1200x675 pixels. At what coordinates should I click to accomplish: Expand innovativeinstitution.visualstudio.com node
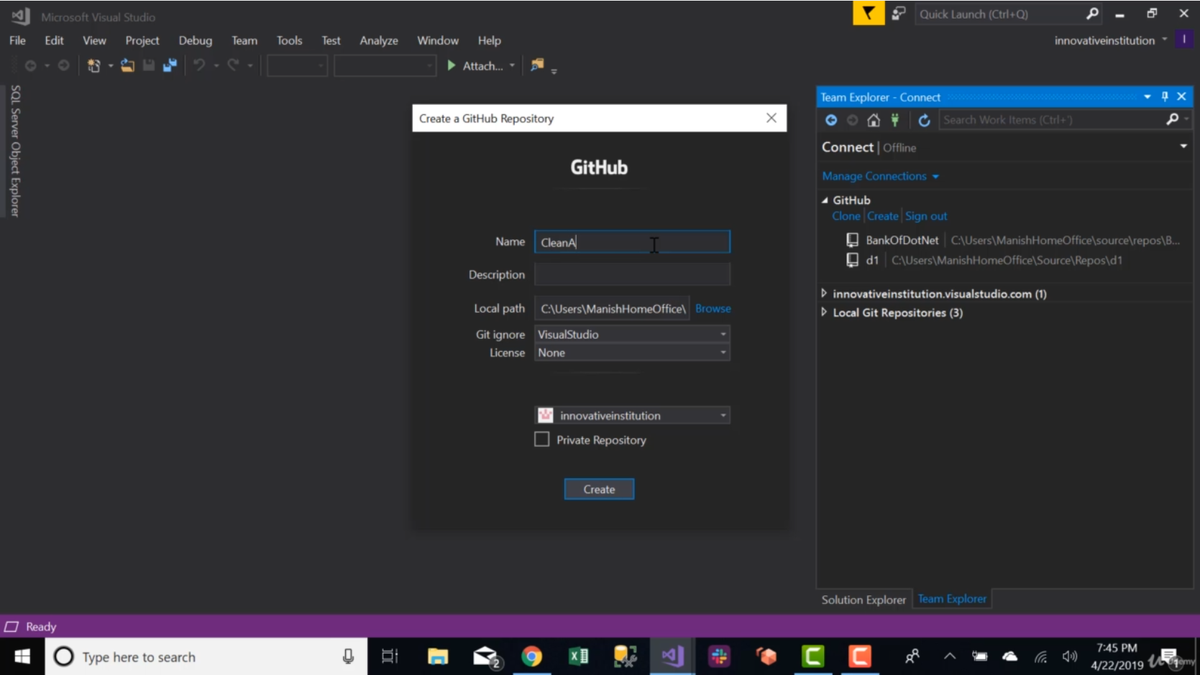point(825,294)
